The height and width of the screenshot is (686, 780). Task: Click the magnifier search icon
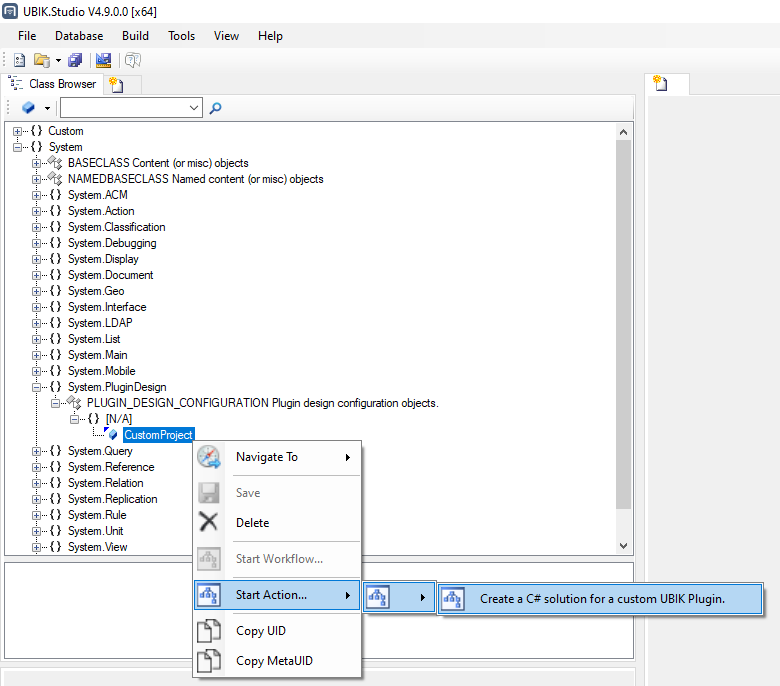[x=215, y=108]
